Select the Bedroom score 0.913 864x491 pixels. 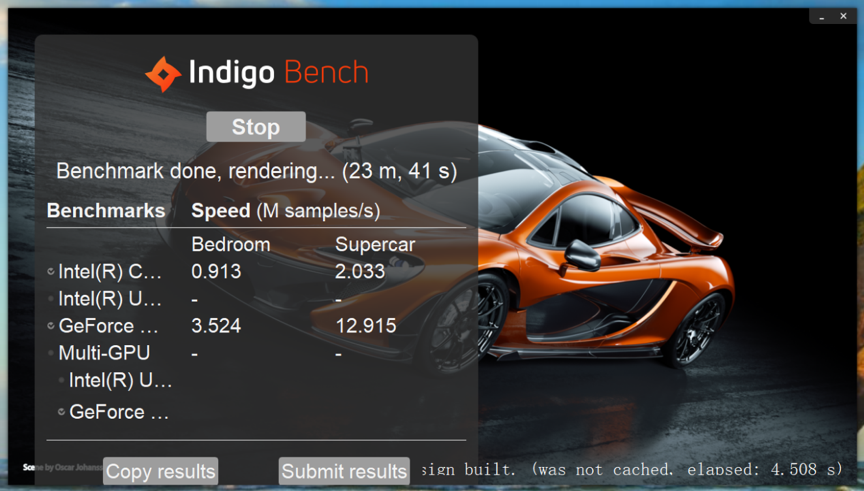click(x=216, y=271)
